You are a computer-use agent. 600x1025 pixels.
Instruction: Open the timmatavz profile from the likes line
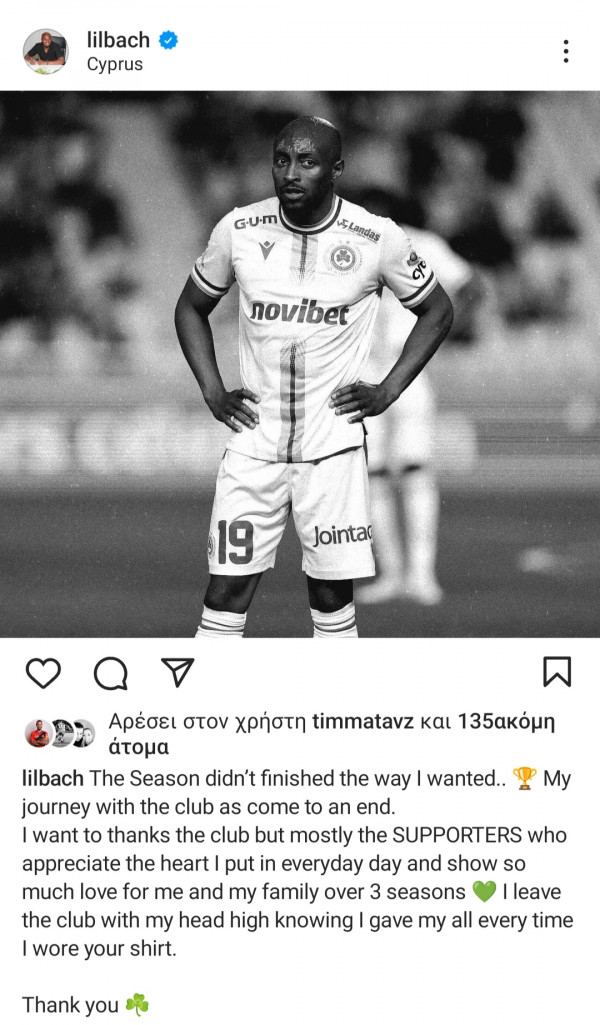click(x=363, y=722)
